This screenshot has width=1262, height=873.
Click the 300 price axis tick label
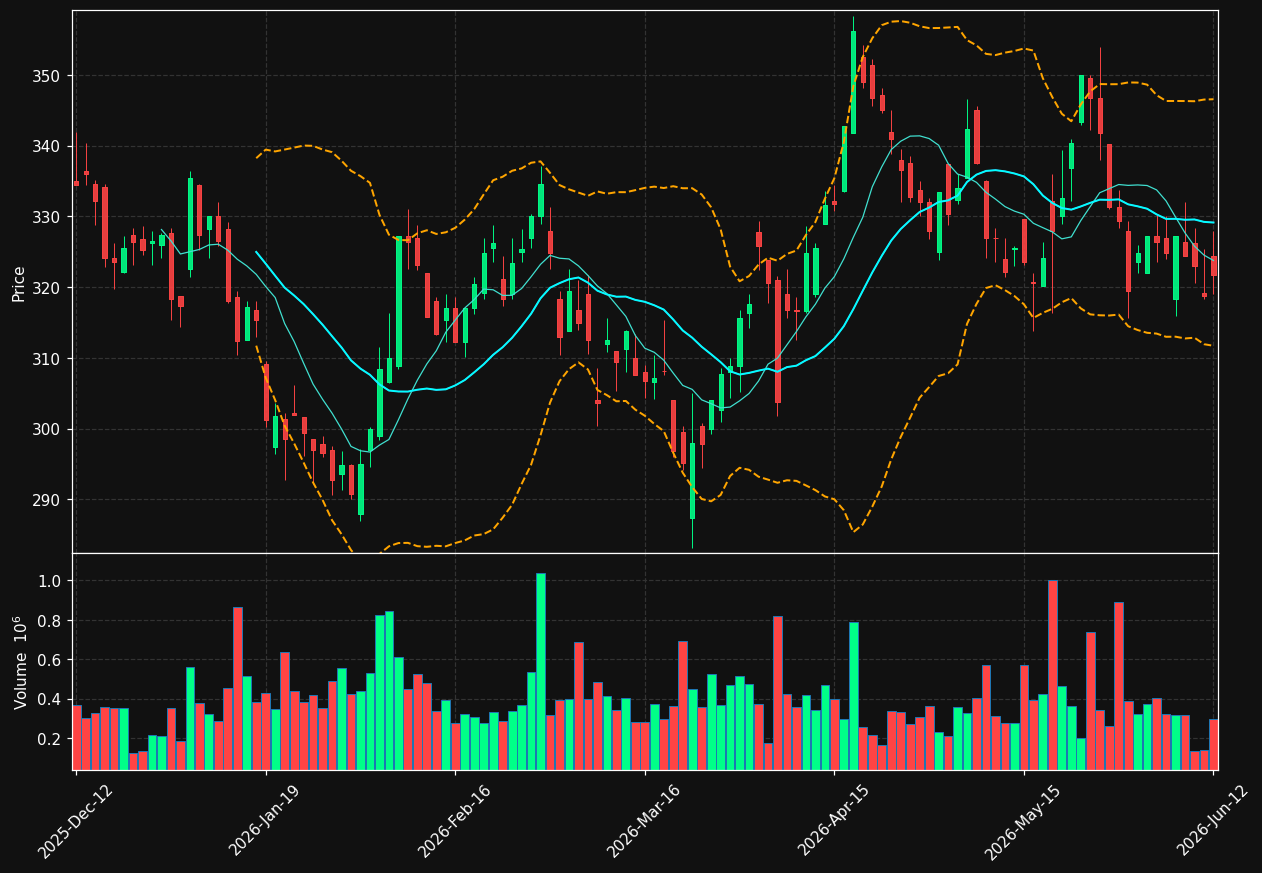click(x=47, y=429)
